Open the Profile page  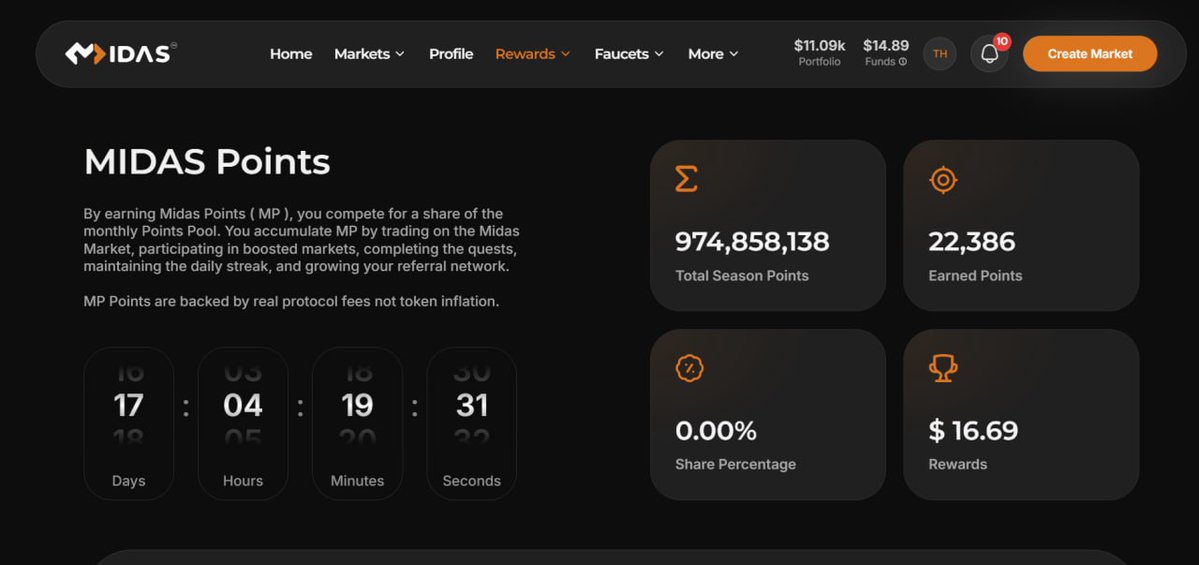point(450,54)
